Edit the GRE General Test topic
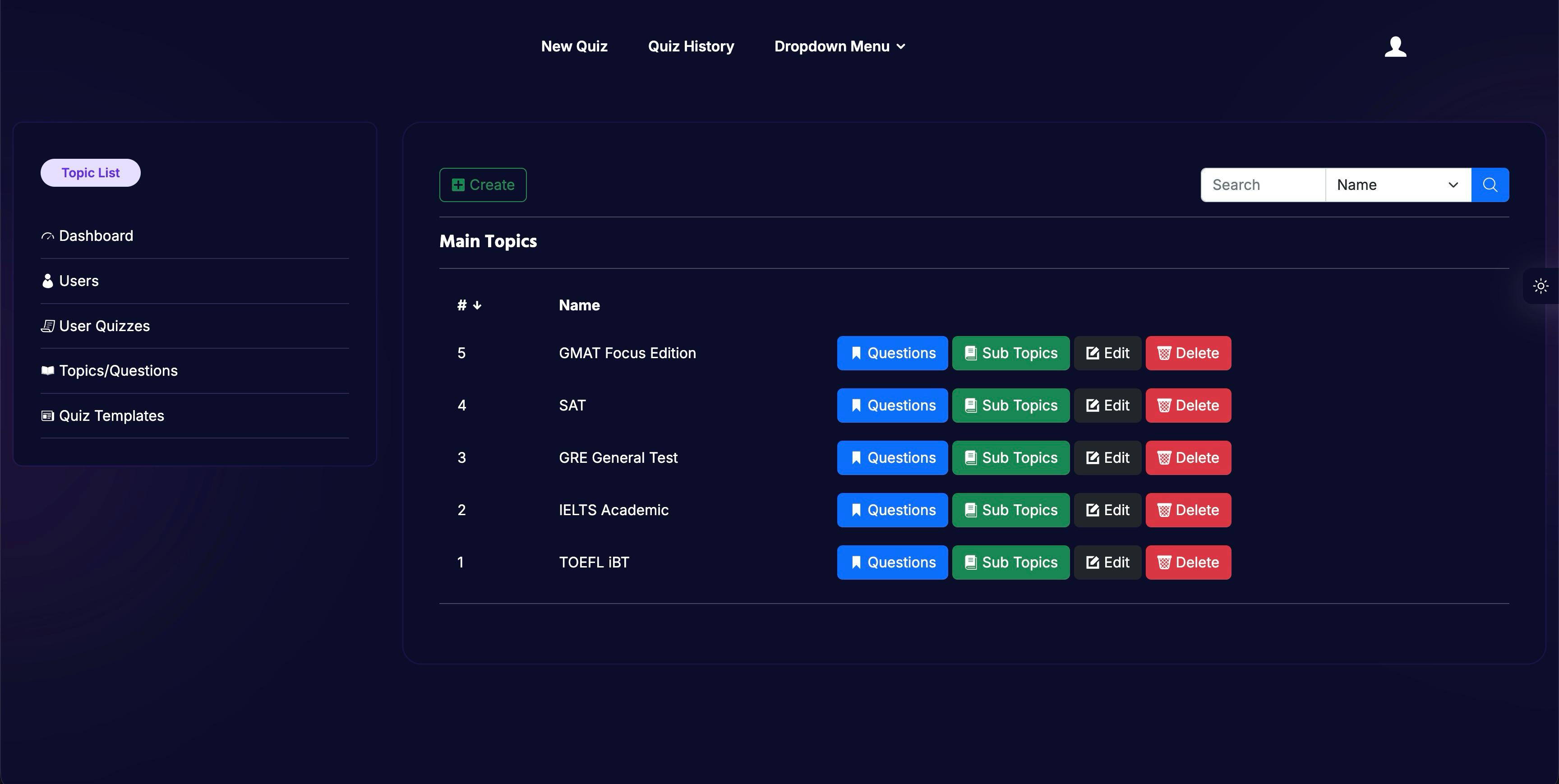This screenshot has height=784, width=1559. [1107, 458]
